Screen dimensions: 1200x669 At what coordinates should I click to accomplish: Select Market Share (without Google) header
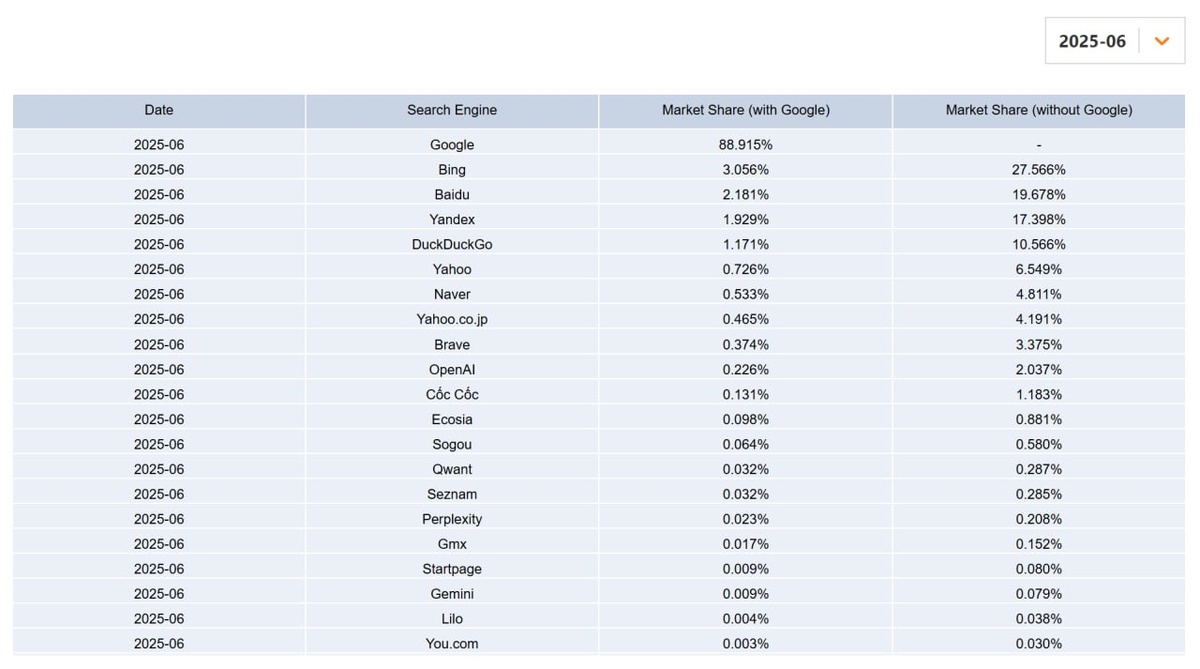[x=1039, y=110]
